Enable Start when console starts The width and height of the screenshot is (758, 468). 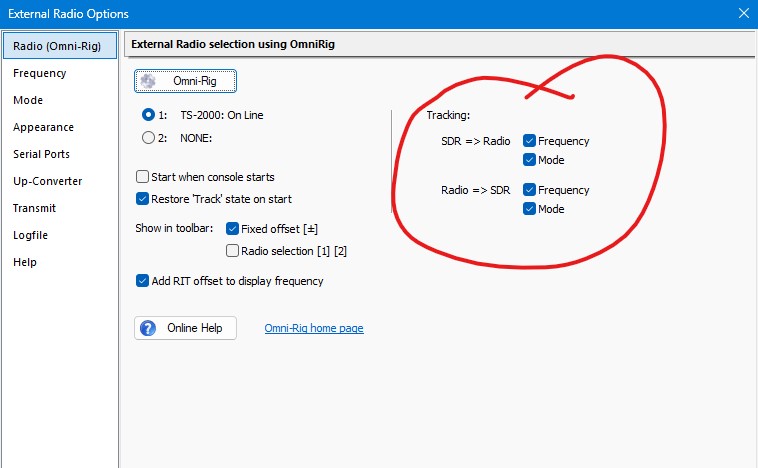tap(142, 176)
